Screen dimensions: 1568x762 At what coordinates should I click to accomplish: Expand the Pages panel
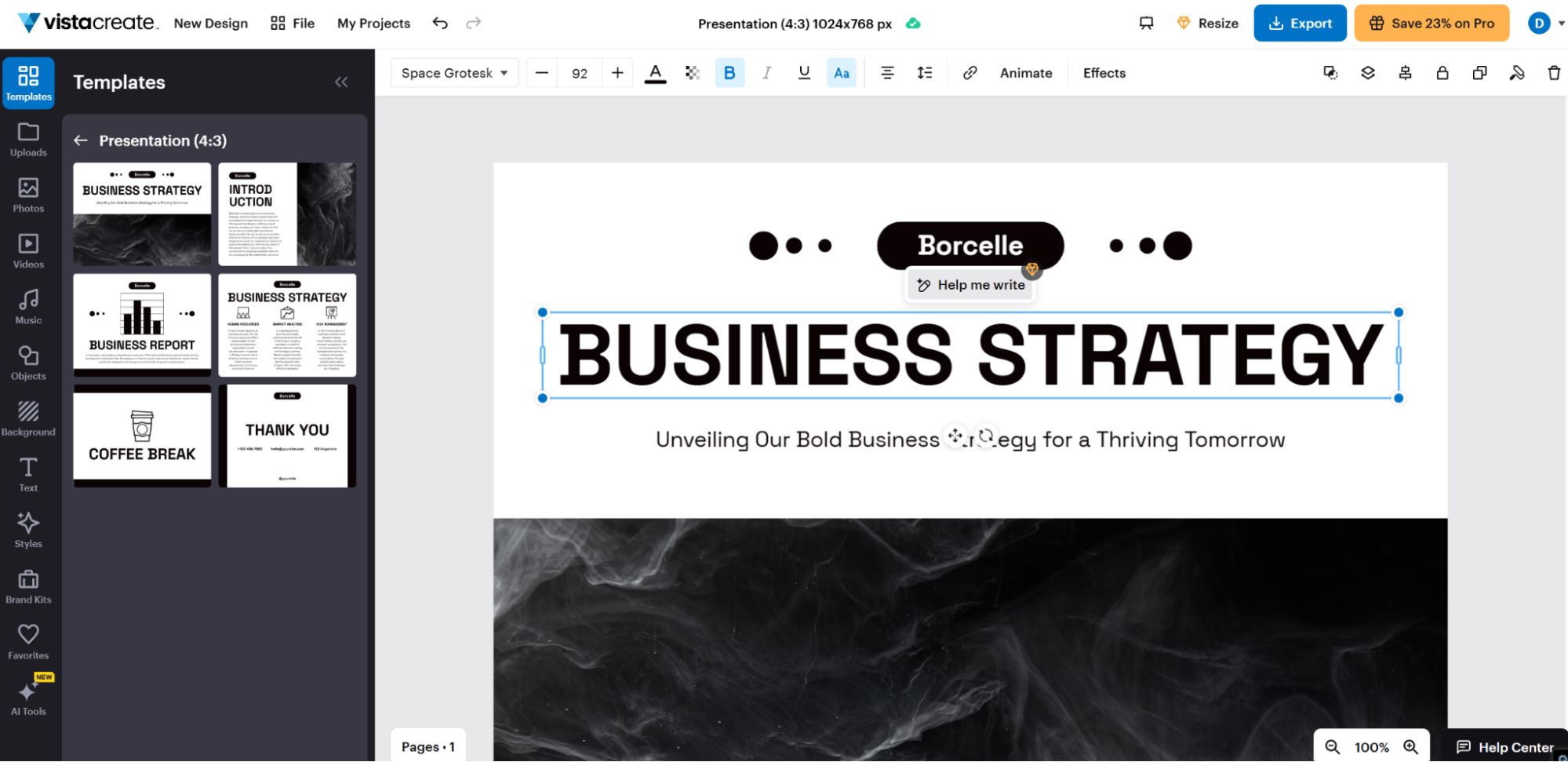[427, 746]
